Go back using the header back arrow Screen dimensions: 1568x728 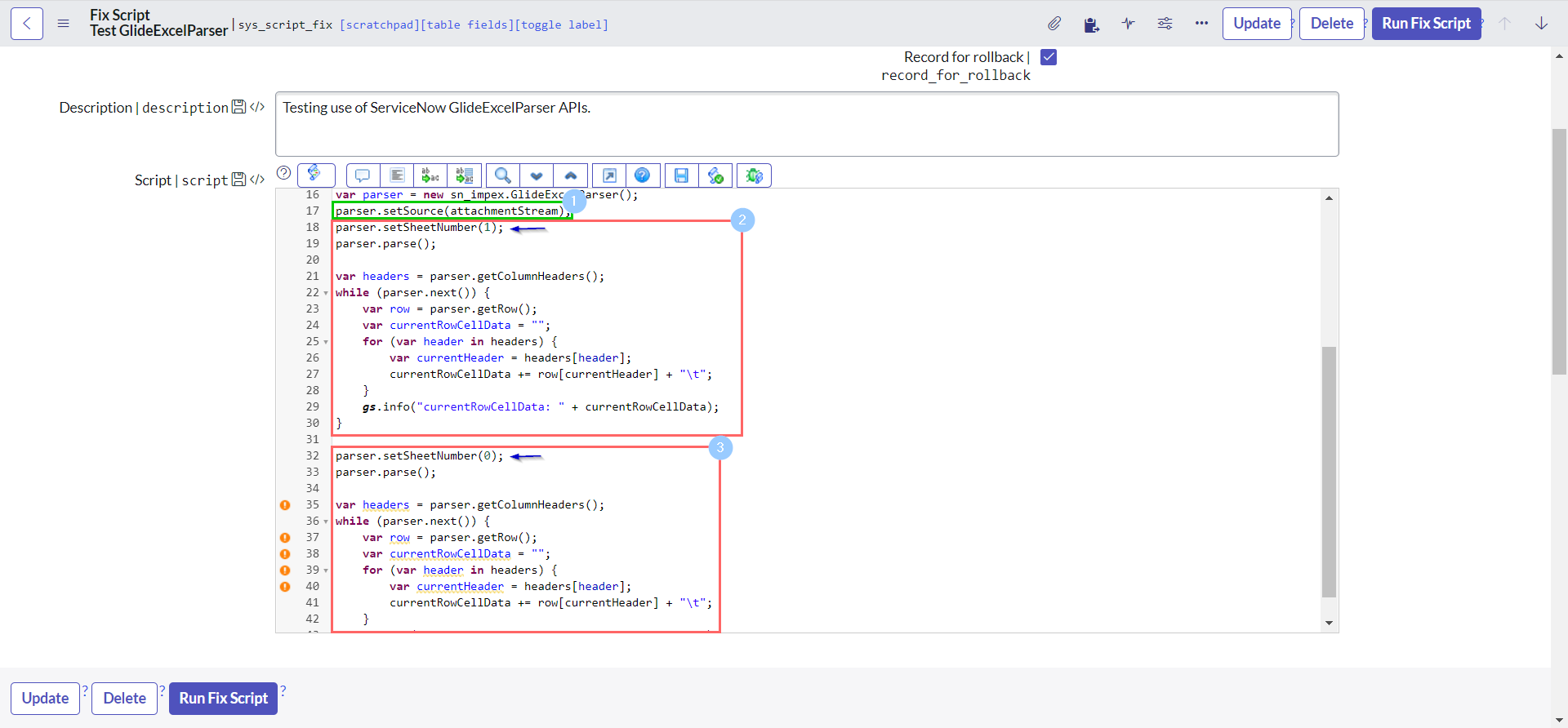pos(27,24)
